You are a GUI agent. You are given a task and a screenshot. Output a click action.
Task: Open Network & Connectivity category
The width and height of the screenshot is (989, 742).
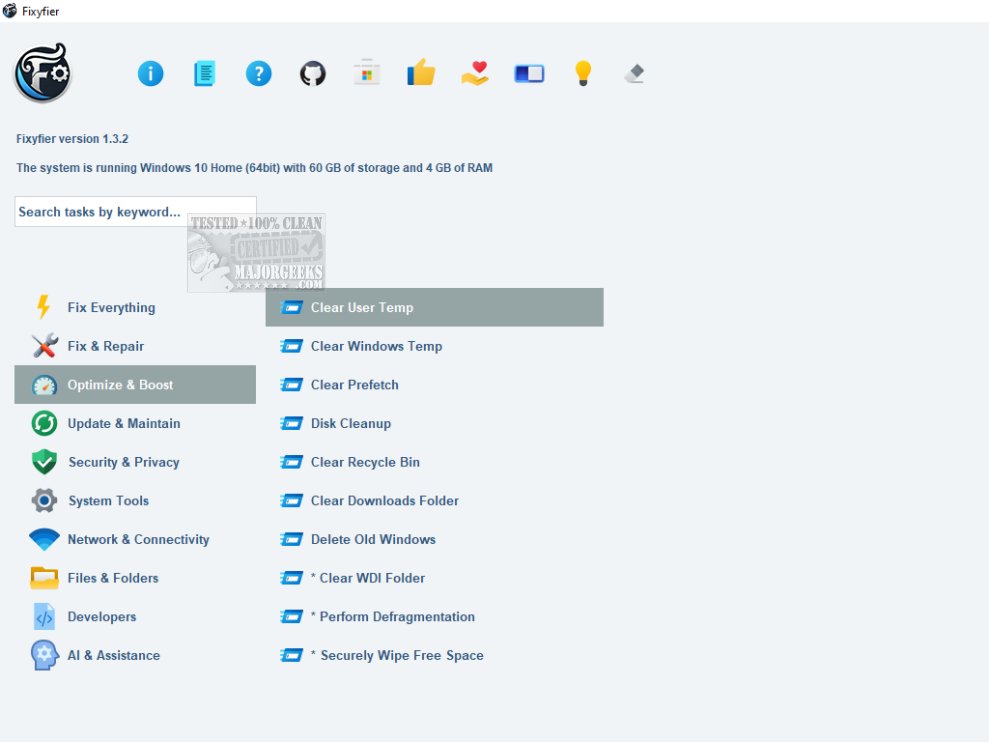coord(135,539)
